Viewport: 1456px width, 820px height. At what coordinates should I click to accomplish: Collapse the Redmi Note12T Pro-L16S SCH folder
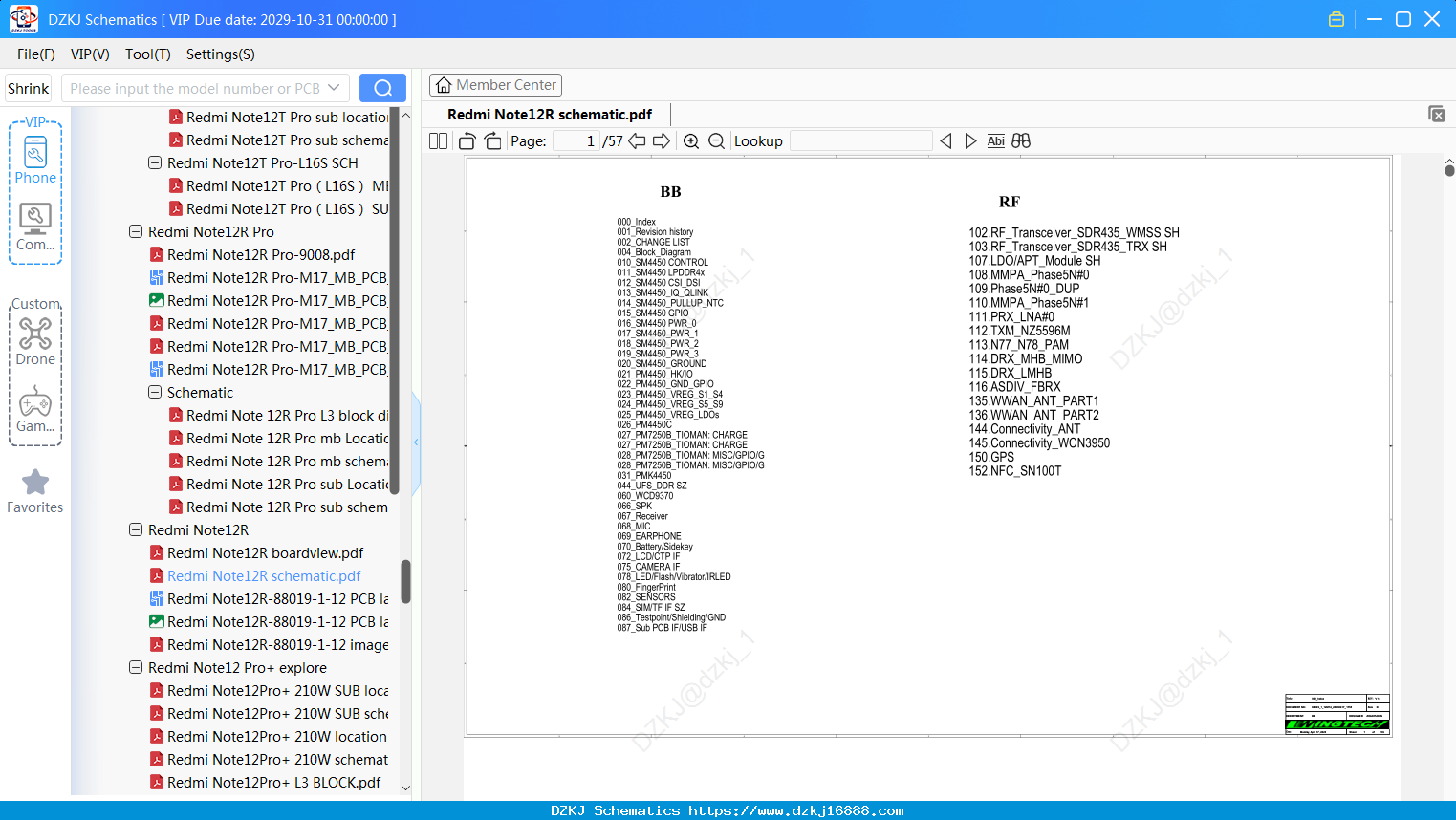click(x=155, y=163)
